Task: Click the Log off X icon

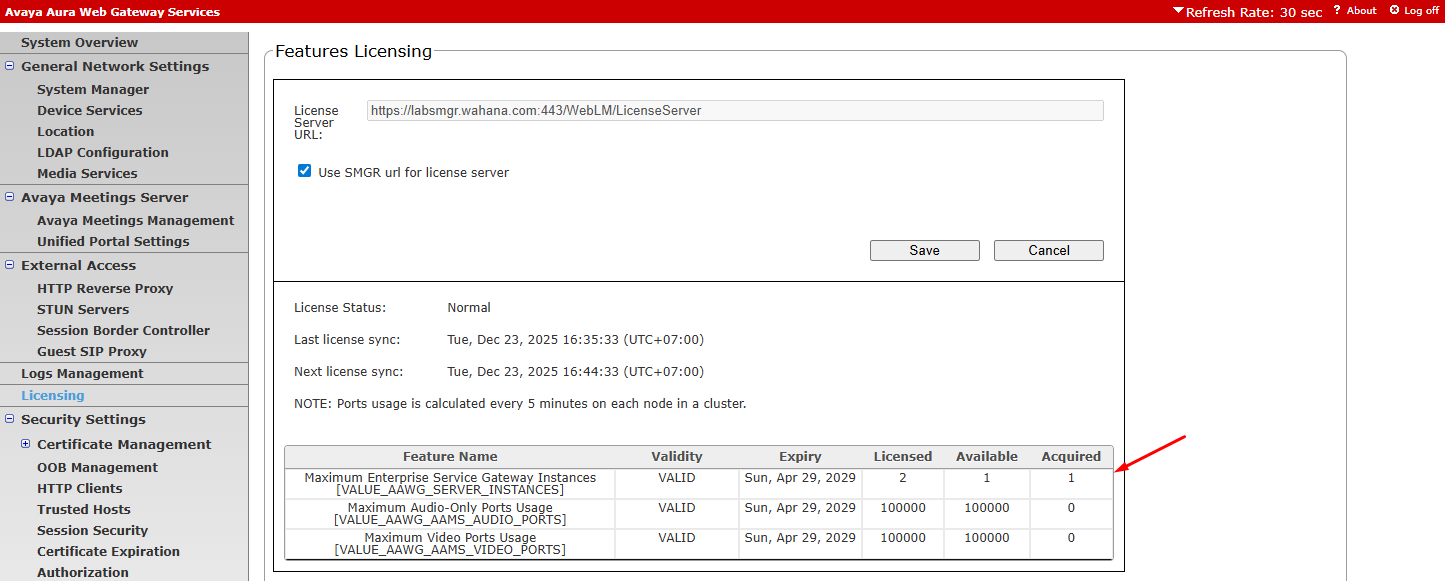Action: click(x=1394, y=11)
